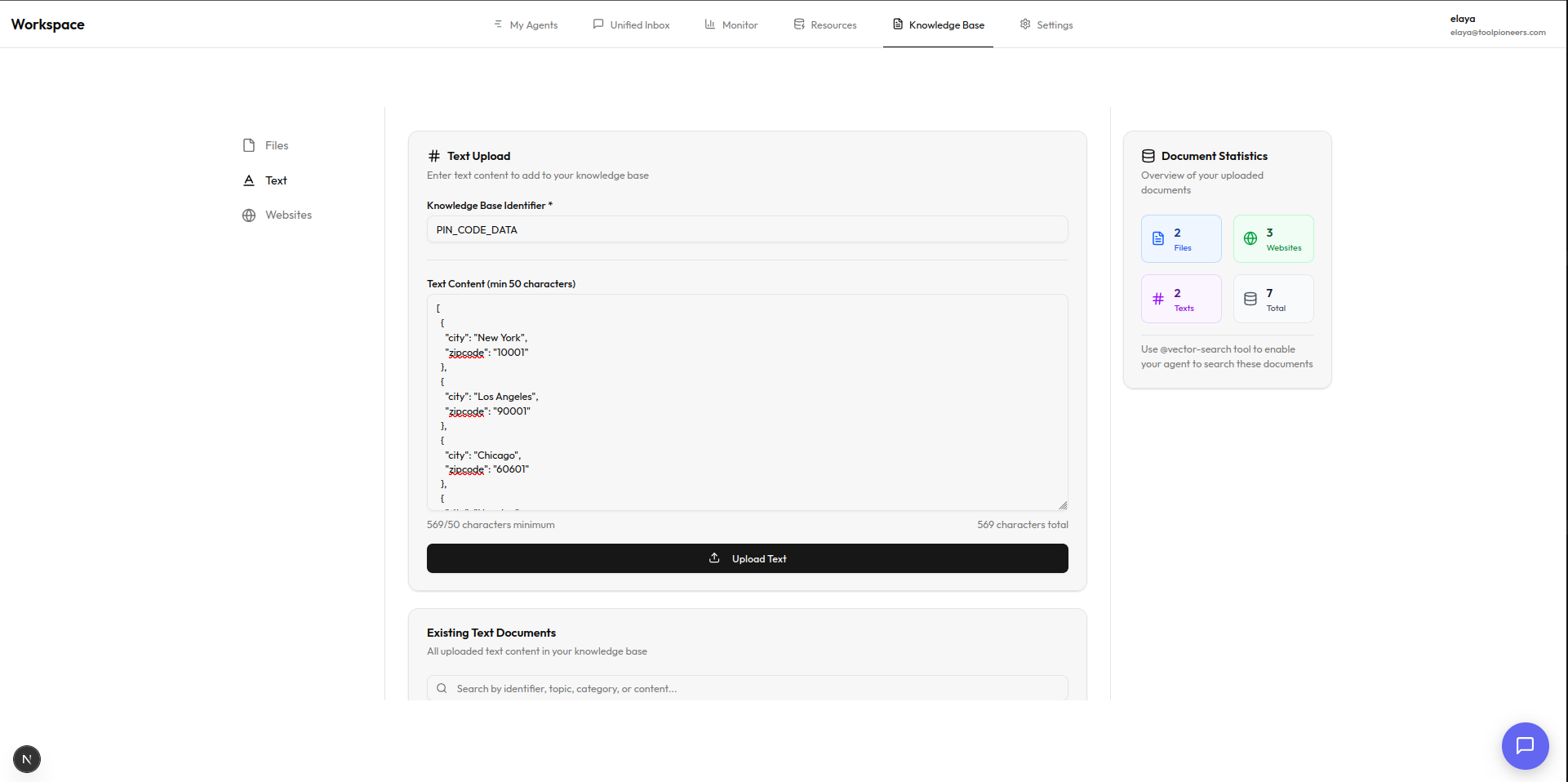Click the Workspace logo
The height and width of the screenshot is (782, 1568).
pyautogui.click(x=47, y=24)
